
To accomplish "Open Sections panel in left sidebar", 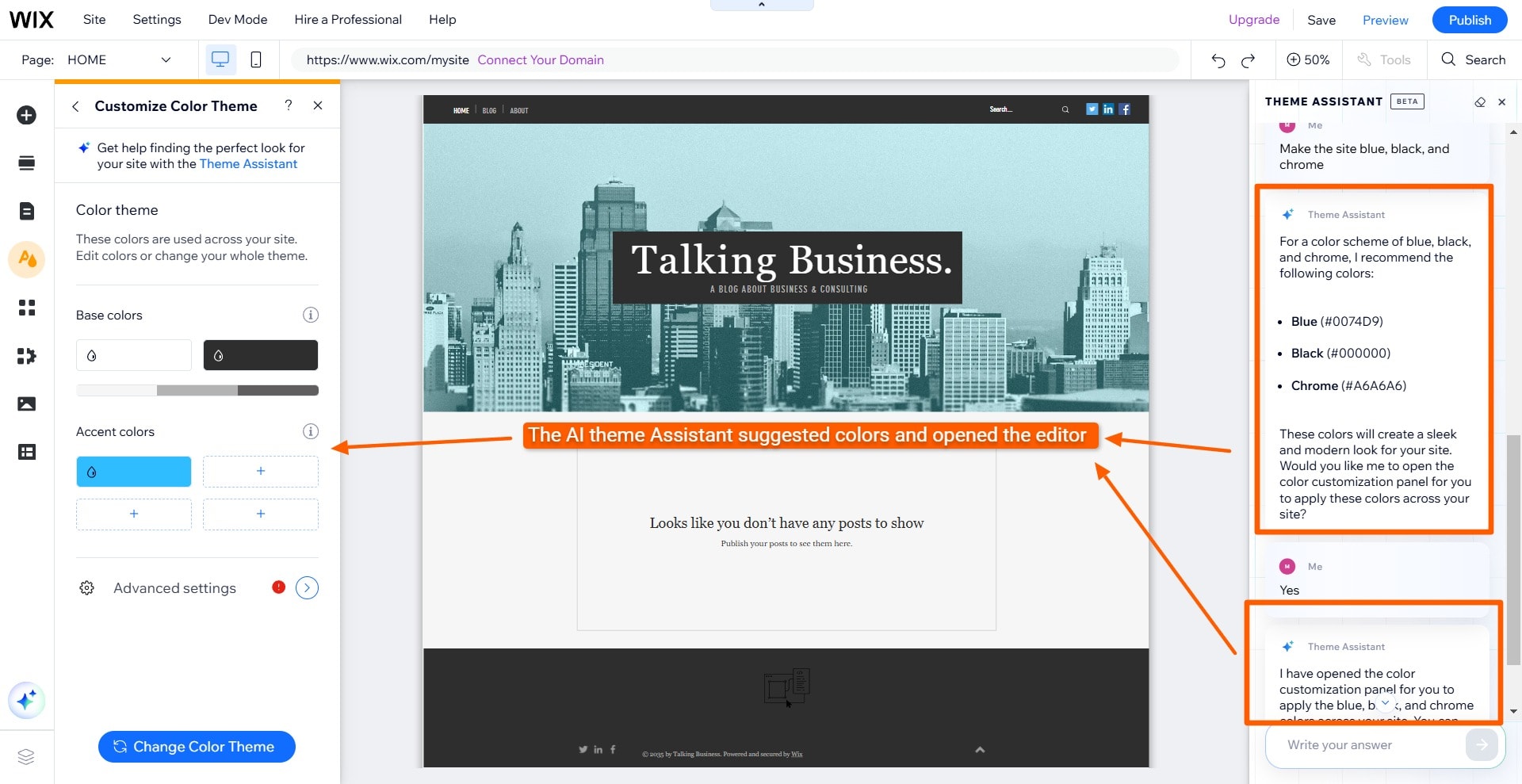I will [26, 163].
